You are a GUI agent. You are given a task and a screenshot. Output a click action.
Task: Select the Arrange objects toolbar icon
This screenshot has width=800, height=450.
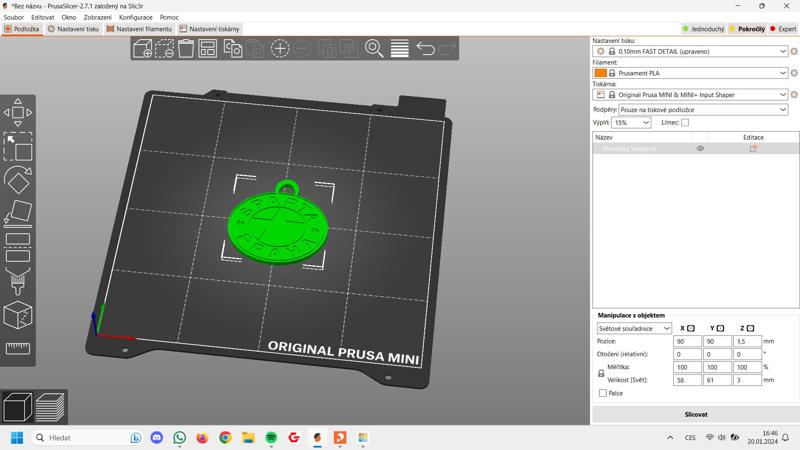pyautogui.click(x=208, y=49)
